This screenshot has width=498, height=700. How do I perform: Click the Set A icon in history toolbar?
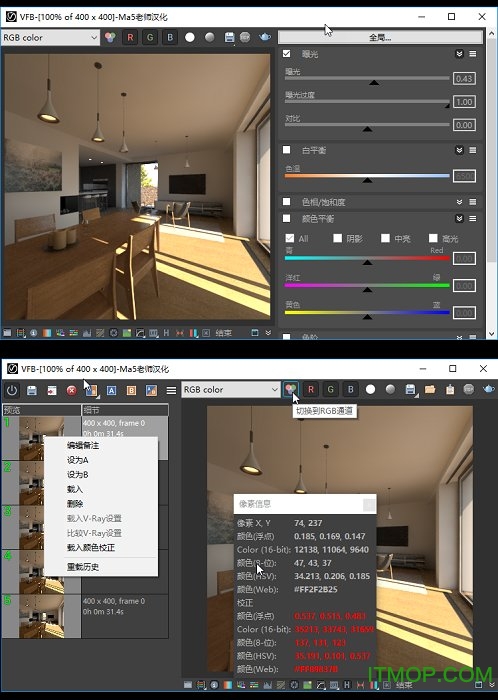click(x=112, y=390)
